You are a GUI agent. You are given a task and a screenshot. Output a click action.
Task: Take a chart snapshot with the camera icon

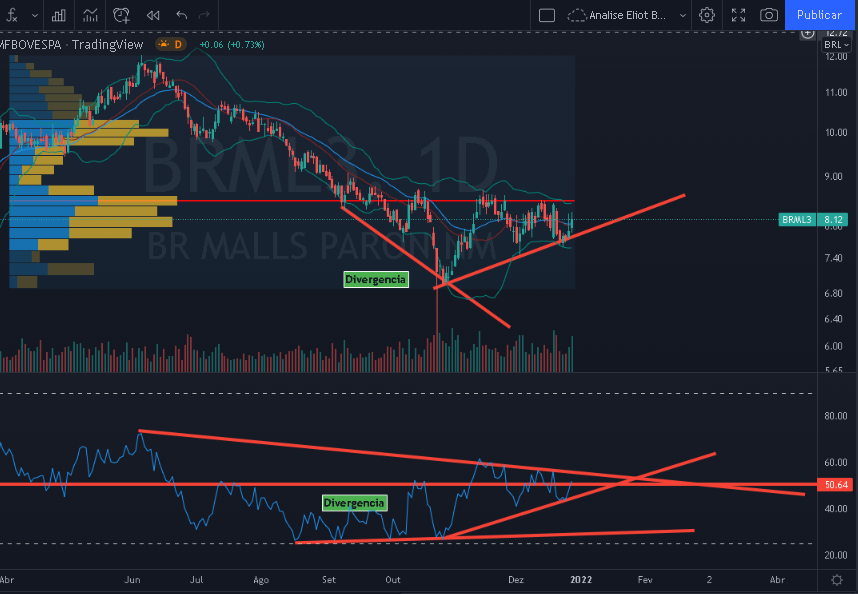pos(769,15)
